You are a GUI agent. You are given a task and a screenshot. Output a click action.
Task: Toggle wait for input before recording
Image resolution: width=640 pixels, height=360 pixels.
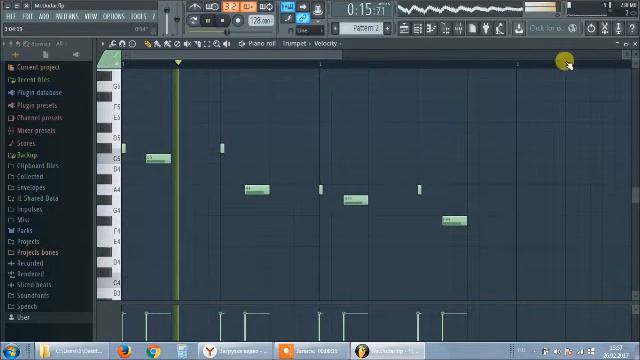(x=212, y=7)
